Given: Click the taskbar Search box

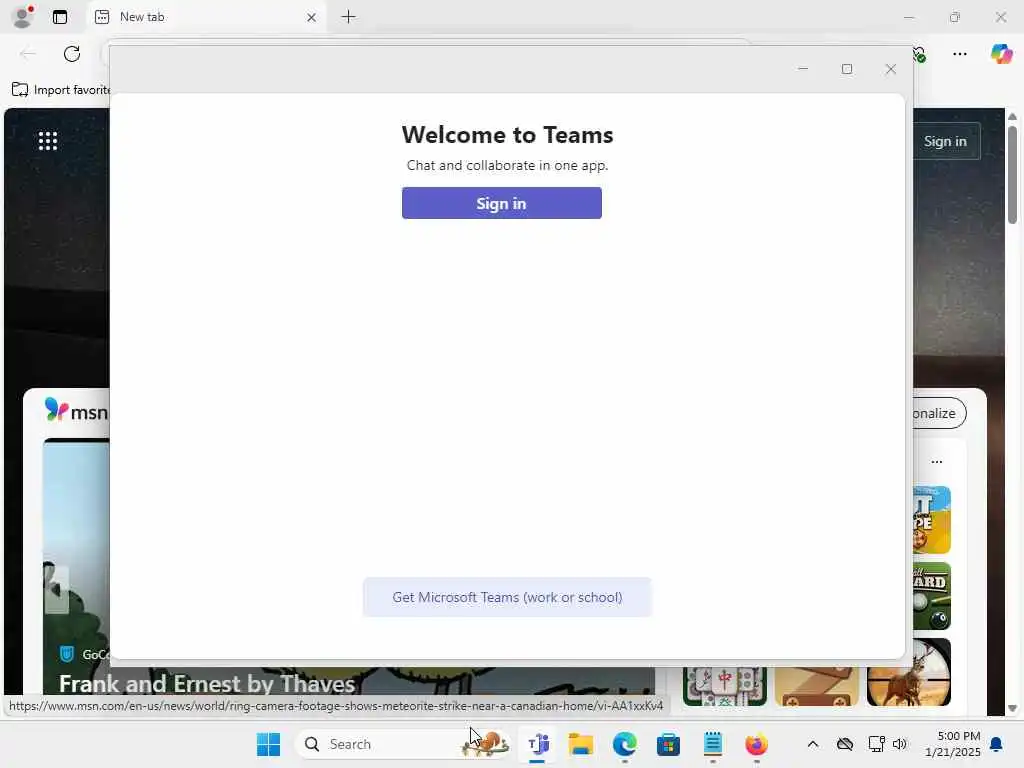Looking at the screenshot, I should (402, 744).
